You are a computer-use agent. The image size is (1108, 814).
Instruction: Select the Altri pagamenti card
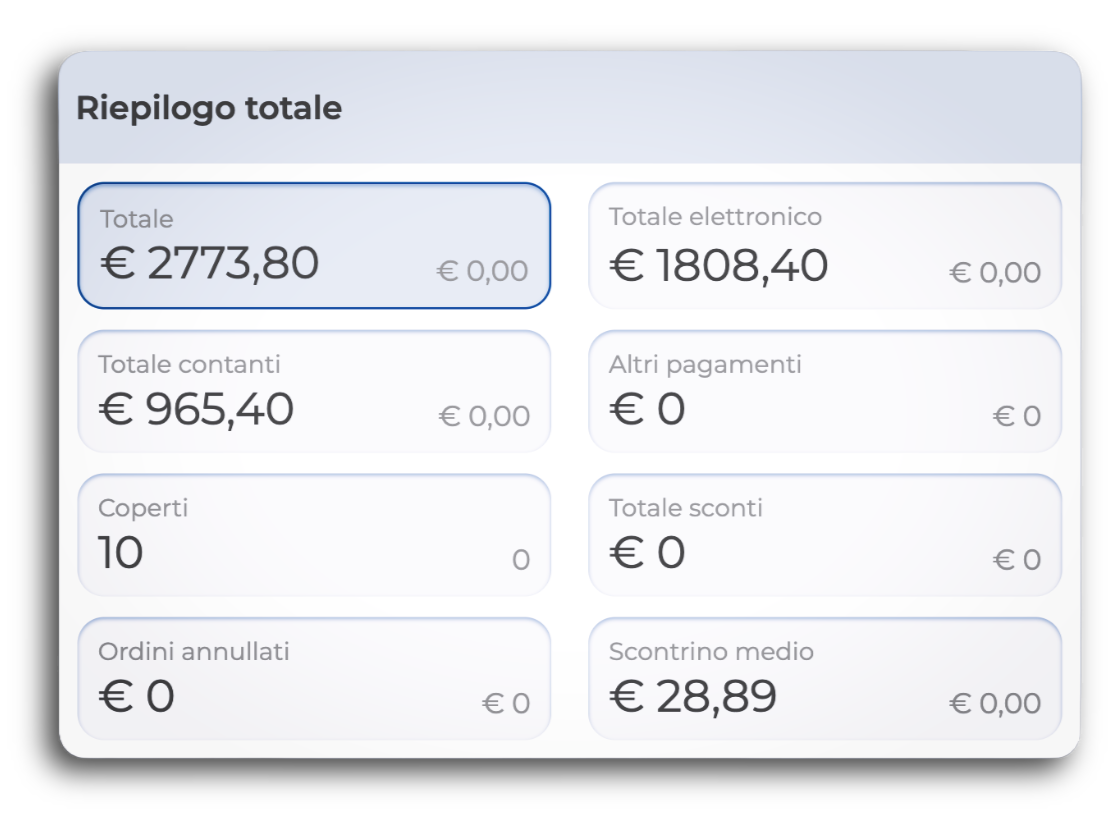(x=824, y=391)
